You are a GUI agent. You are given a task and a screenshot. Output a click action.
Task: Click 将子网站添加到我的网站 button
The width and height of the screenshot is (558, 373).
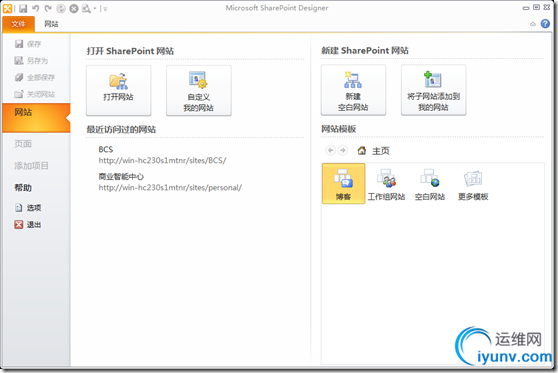[433, 90]
